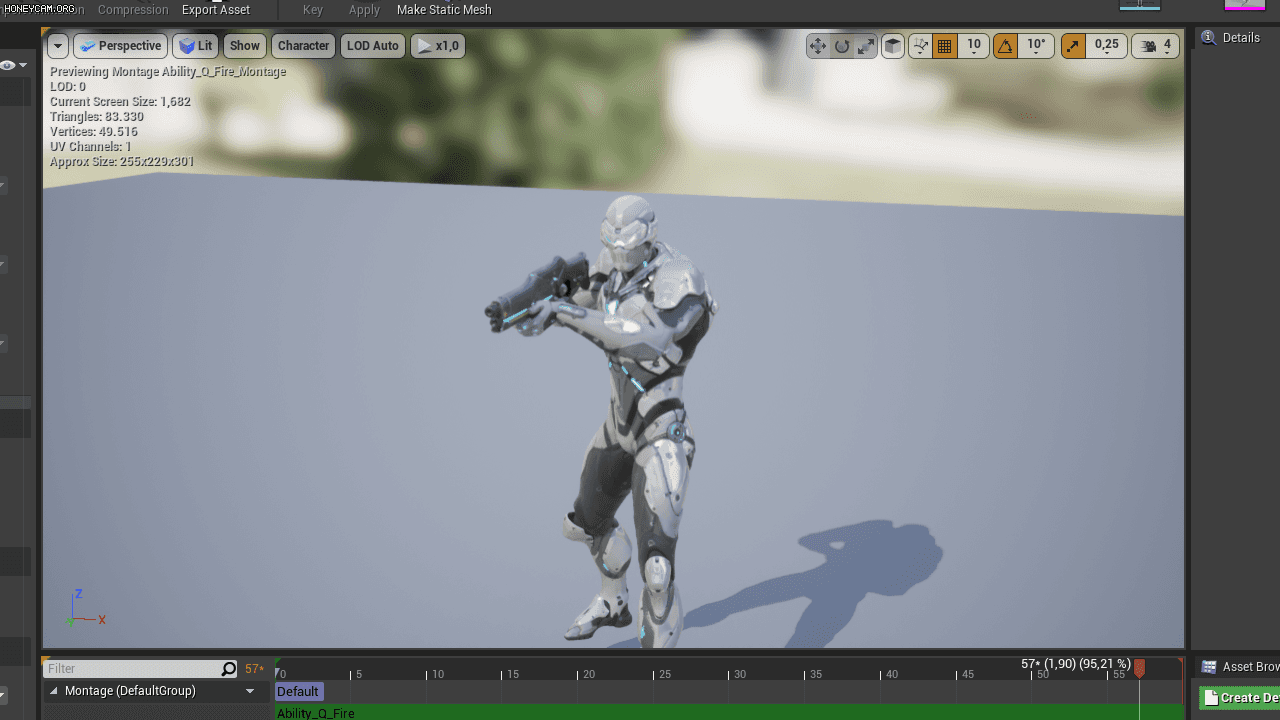Select the translate (move) gizmo mode
1280x720 pixels.
tap(818, 46)
